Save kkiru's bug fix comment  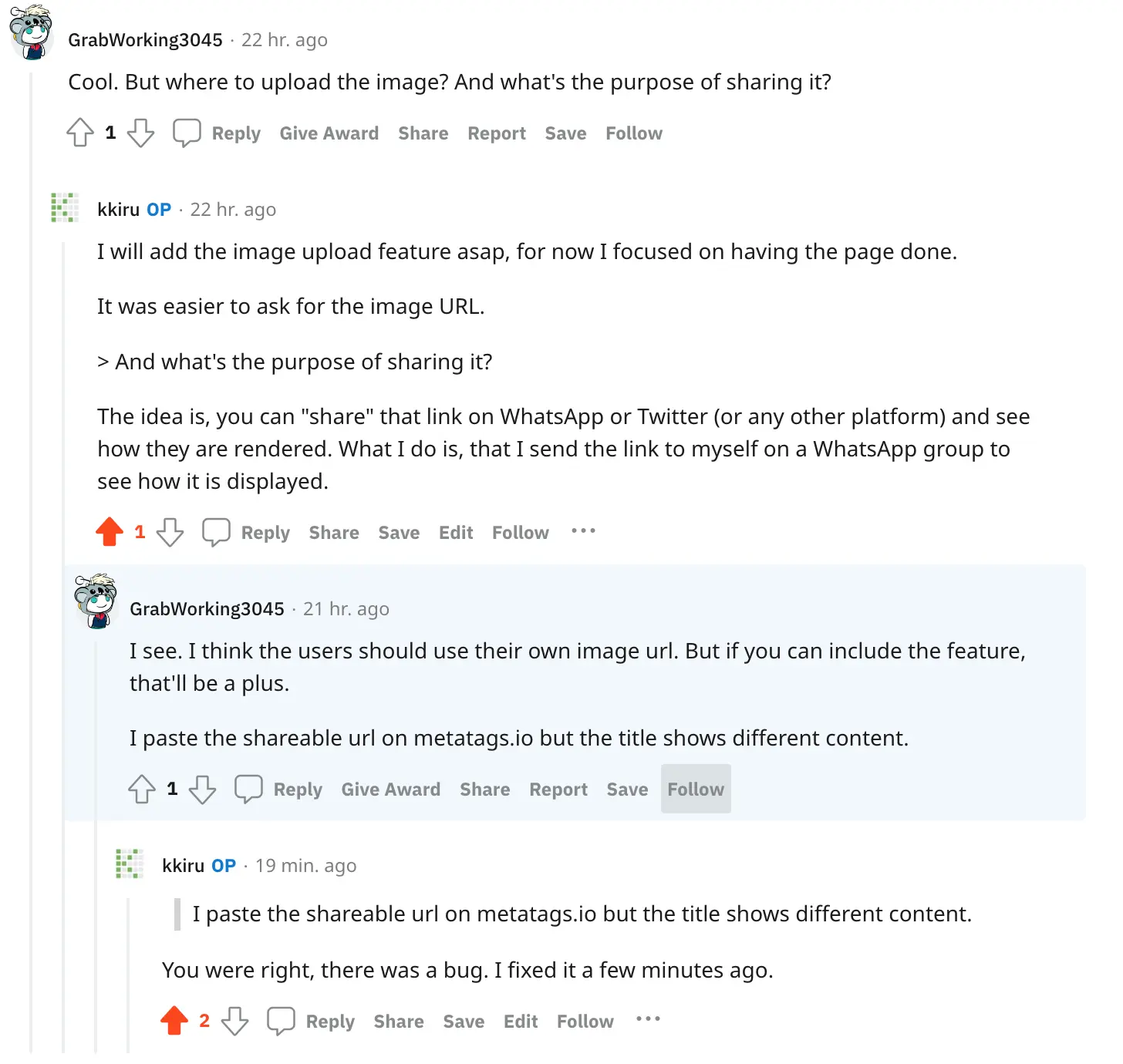click(463, 1021)
